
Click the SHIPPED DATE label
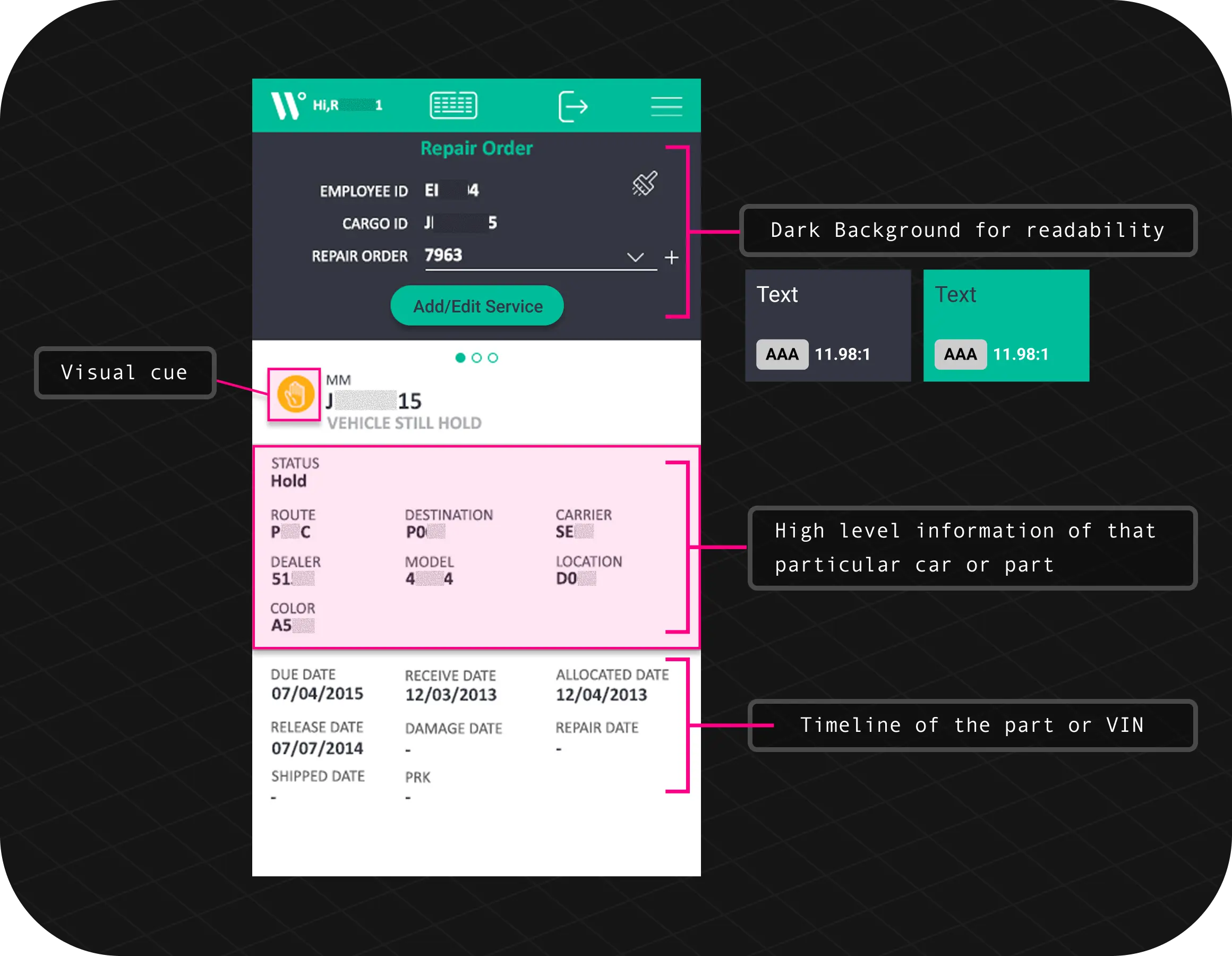pyautogui.click(x=318, y=776)
